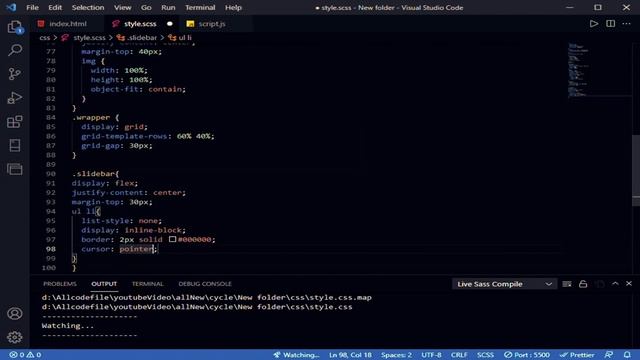640x360 pixels.
Task: Open the Accounts menu icon
Action: click(x=15, y=313)
